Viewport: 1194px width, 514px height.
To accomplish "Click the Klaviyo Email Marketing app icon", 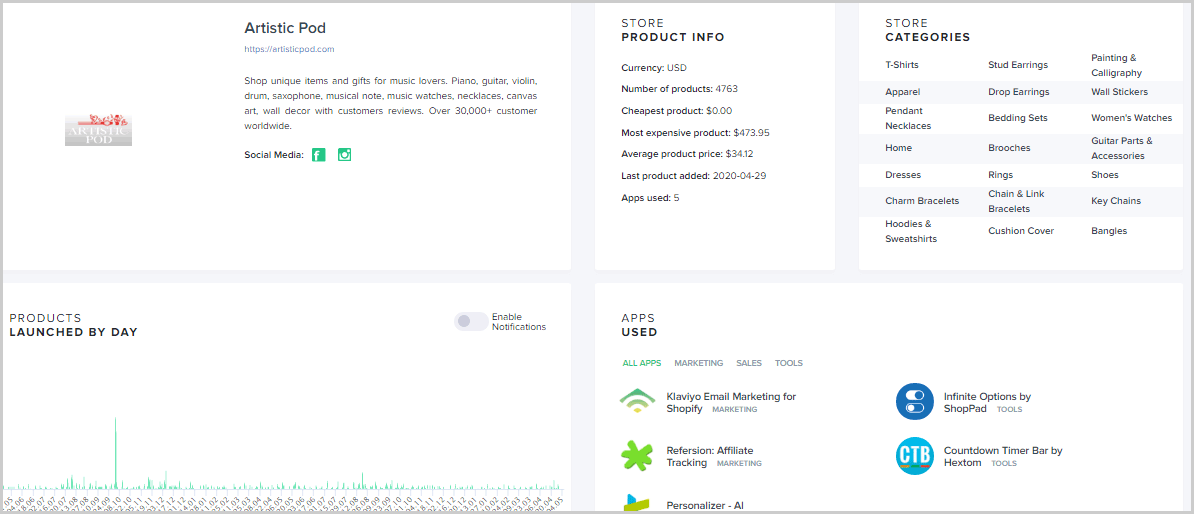I will 637,401.
